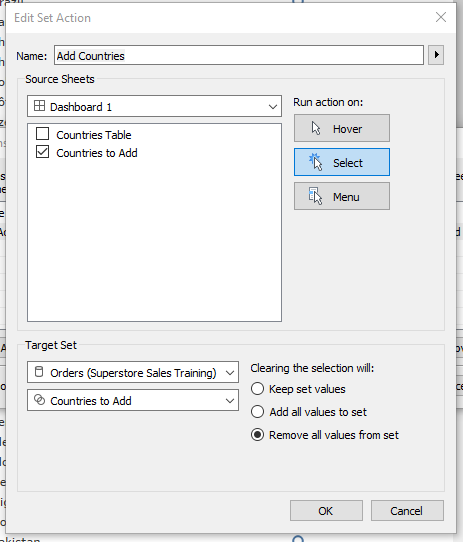Click the Select action cursor icon

(316, 162)
